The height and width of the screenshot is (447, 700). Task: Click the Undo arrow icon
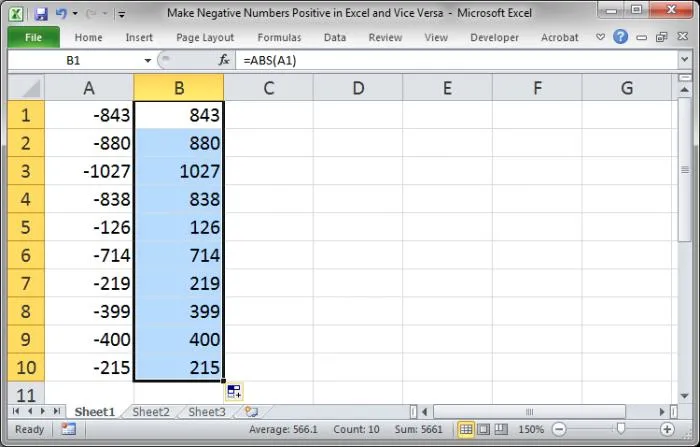61,13
